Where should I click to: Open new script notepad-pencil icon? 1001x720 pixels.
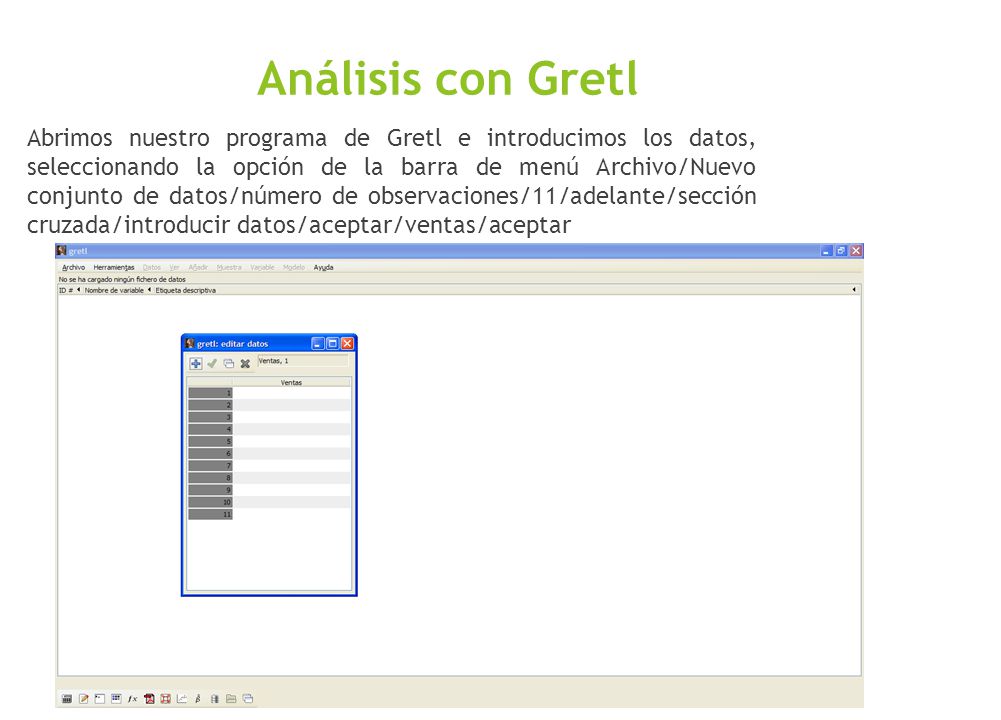click(x=83, y=699)
